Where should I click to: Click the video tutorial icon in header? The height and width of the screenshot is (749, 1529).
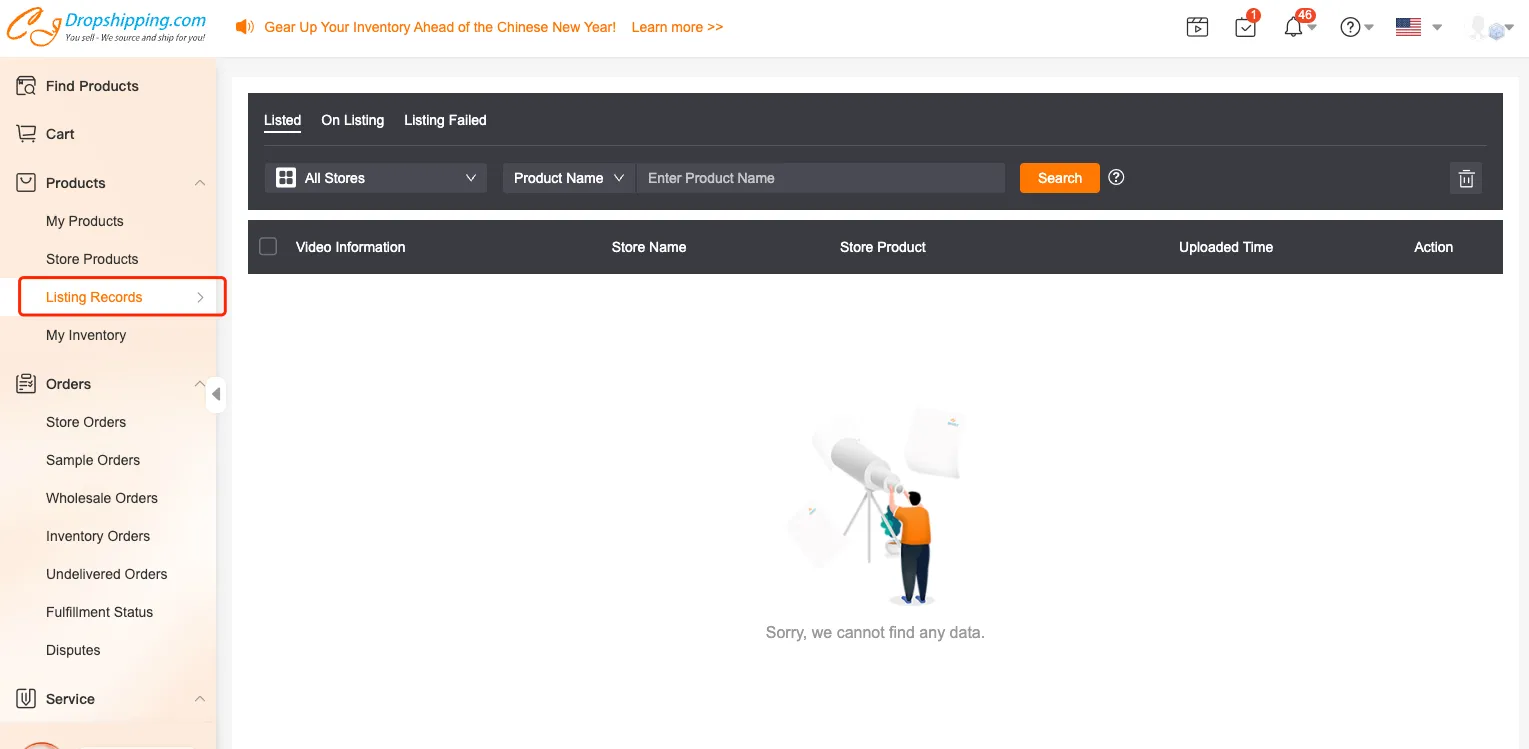(1197, 28)
